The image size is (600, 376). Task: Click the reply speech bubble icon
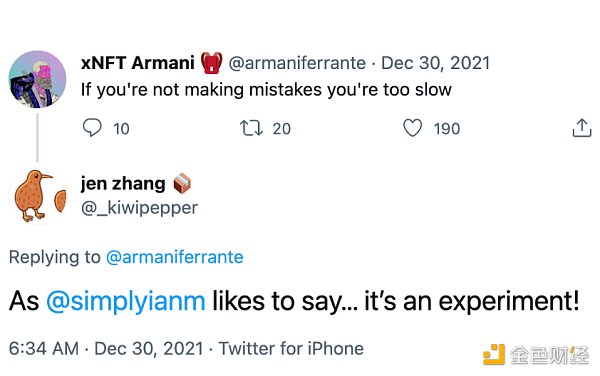pyautogui.click(x=92, y=128)
